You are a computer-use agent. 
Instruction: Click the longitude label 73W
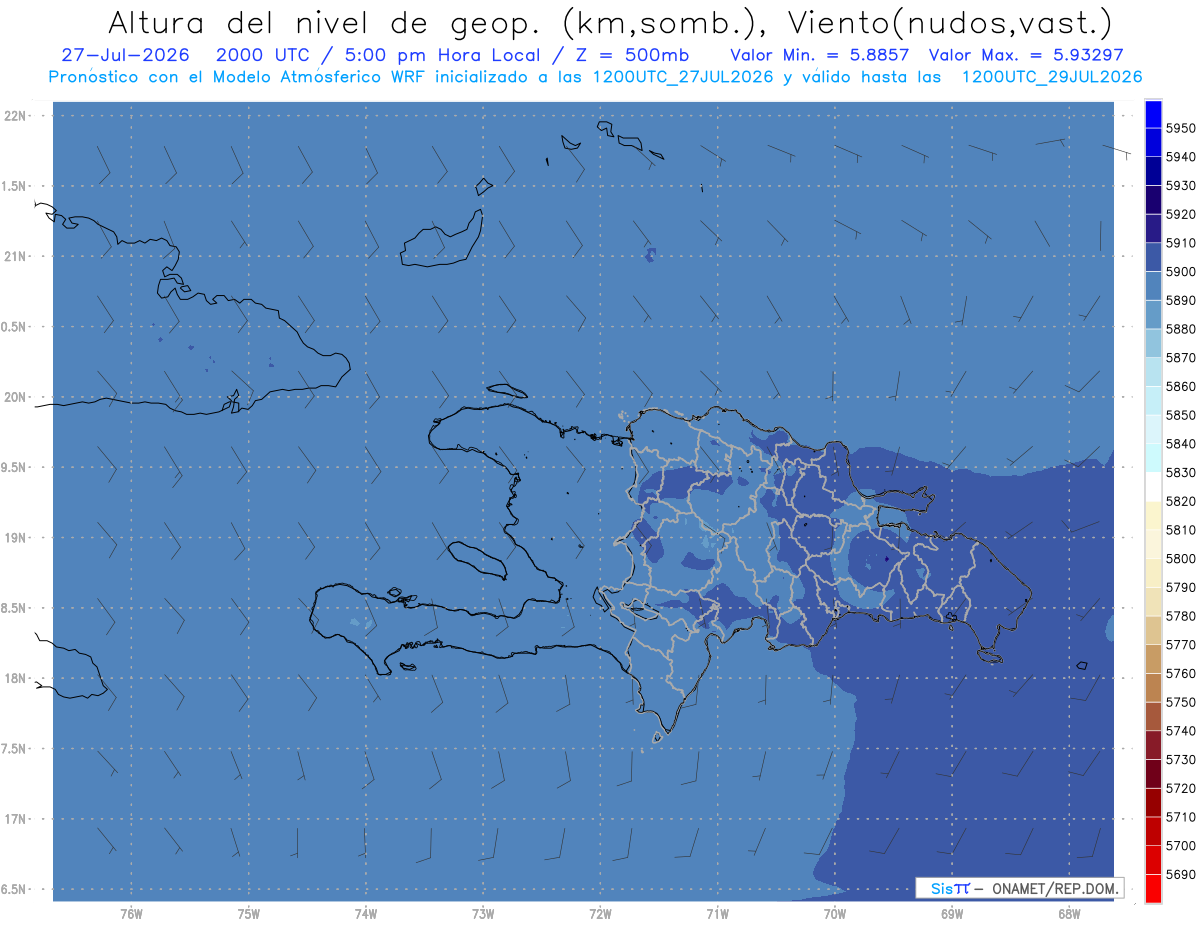[x=482, y=914]
